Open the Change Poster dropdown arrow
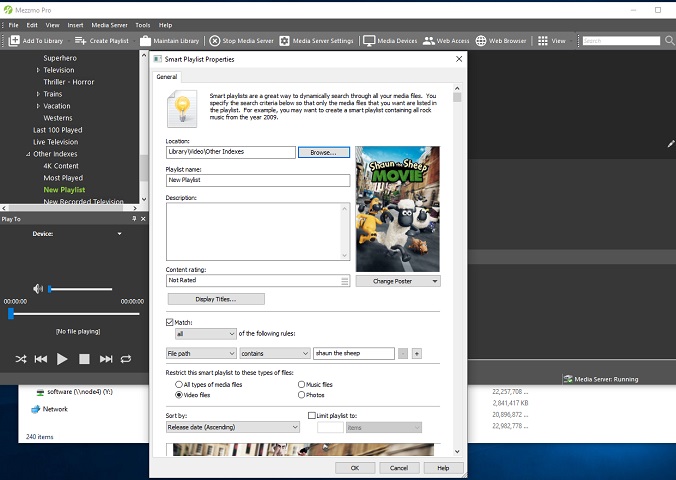The image size is (676, 480). (x=435, y=281)
